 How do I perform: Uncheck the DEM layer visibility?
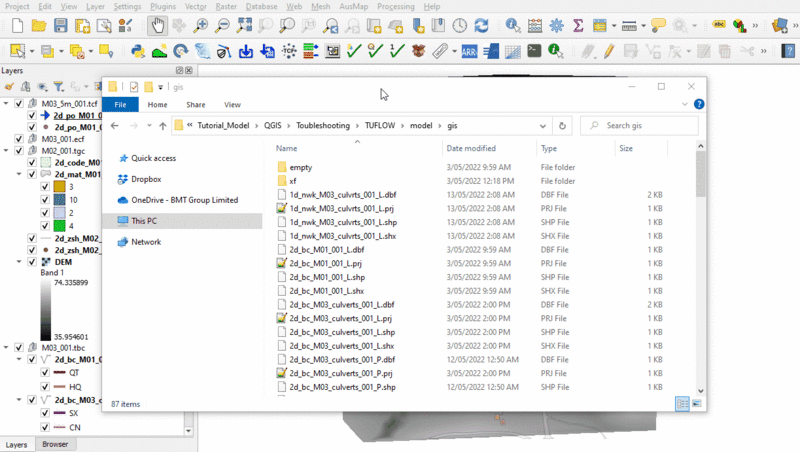(32, 262)
